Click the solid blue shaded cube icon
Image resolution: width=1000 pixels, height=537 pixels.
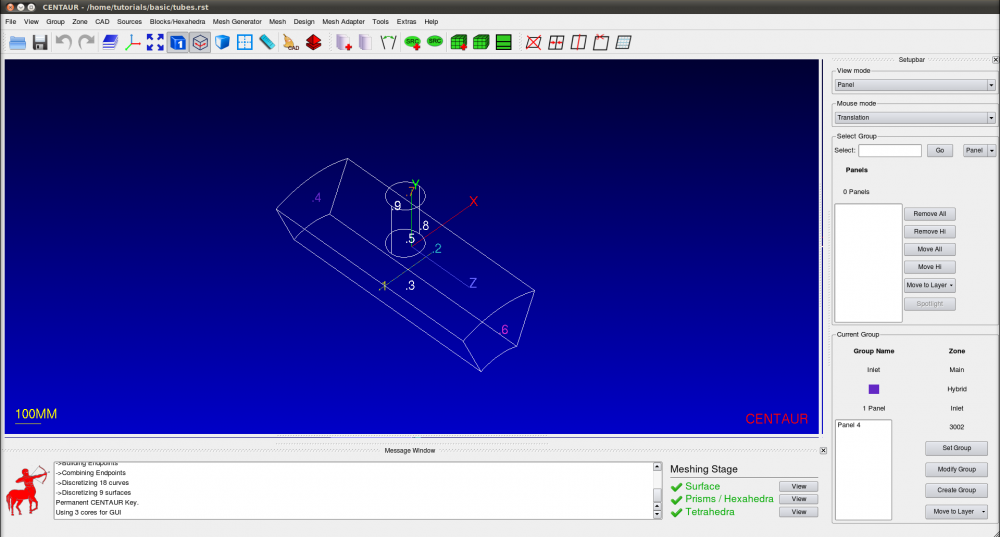click(223, 43)
